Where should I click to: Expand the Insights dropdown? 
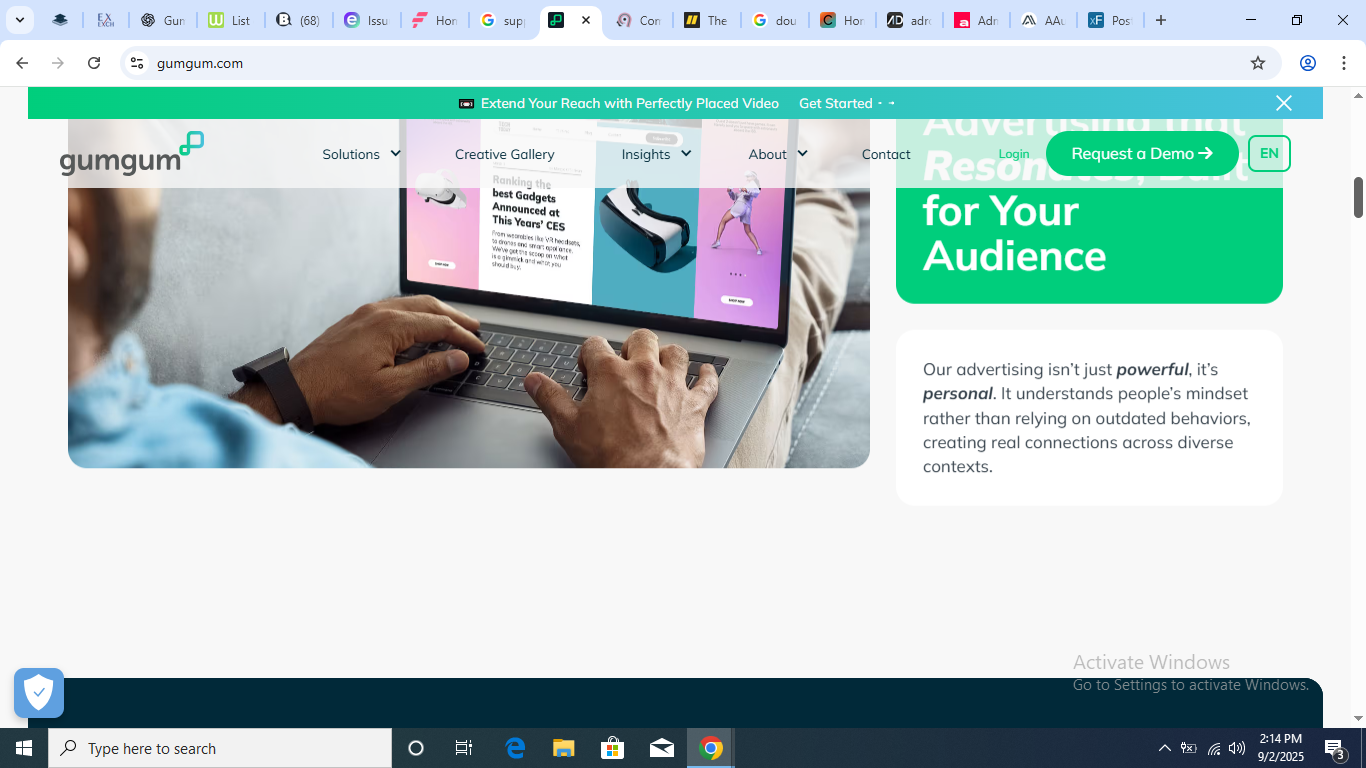coord(656,154)
